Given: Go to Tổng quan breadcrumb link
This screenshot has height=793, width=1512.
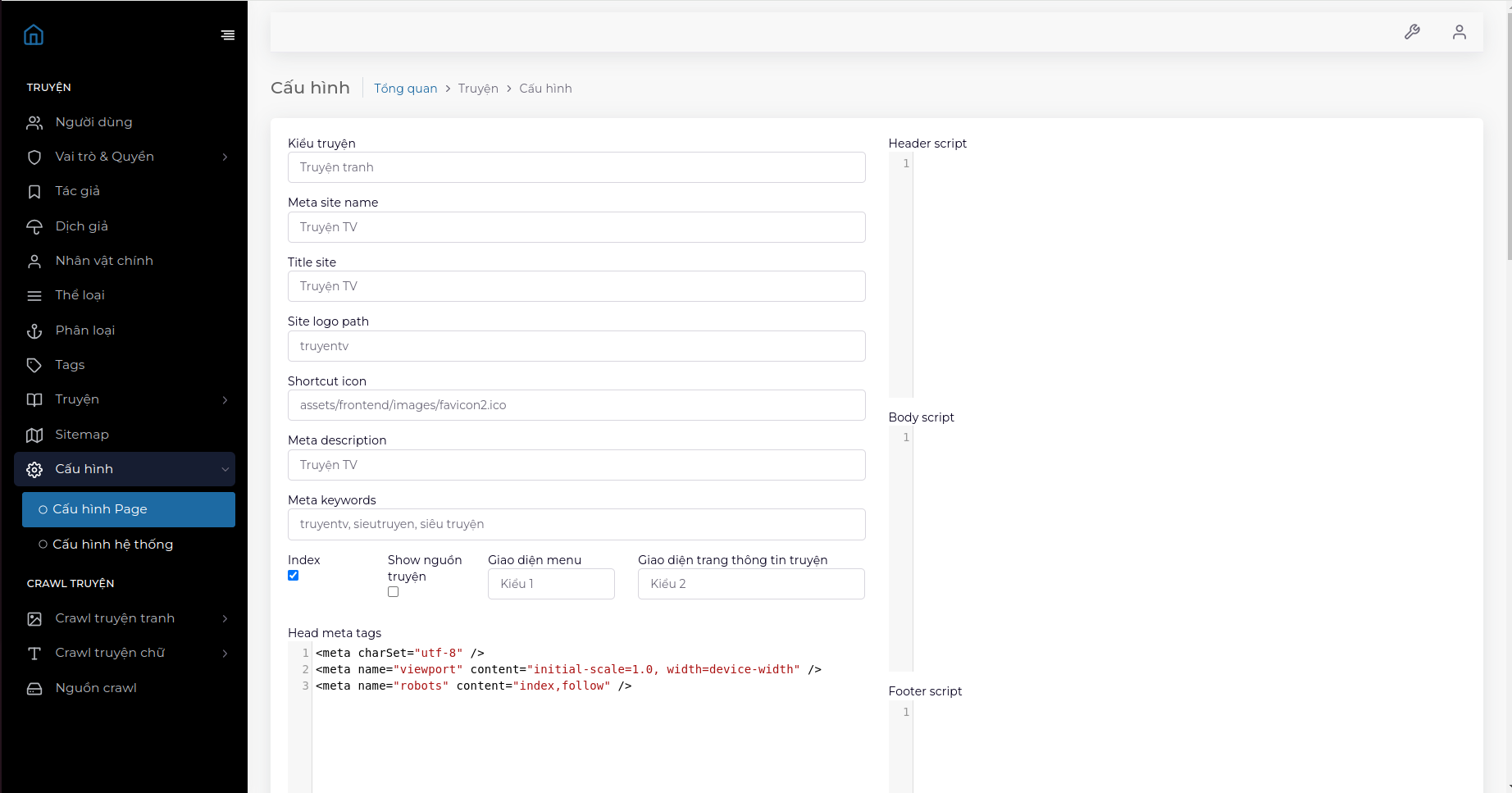Looking at the screenshot, I should coord(406,89).
